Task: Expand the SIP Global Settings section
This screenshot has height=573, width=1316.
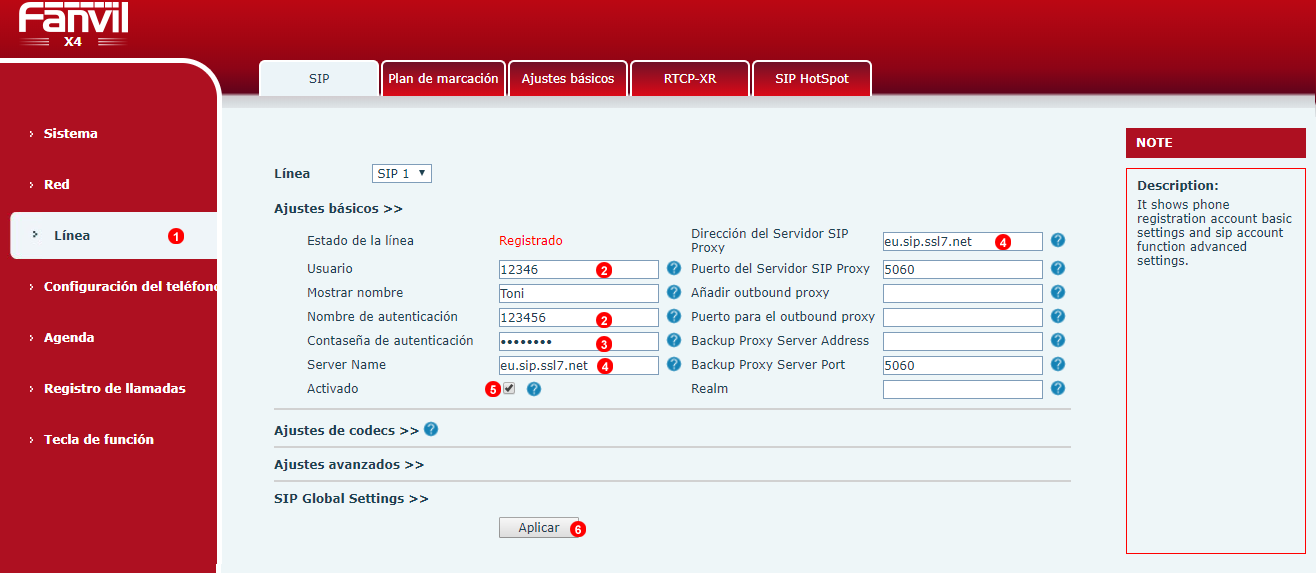Action: (x=351, y=498)
